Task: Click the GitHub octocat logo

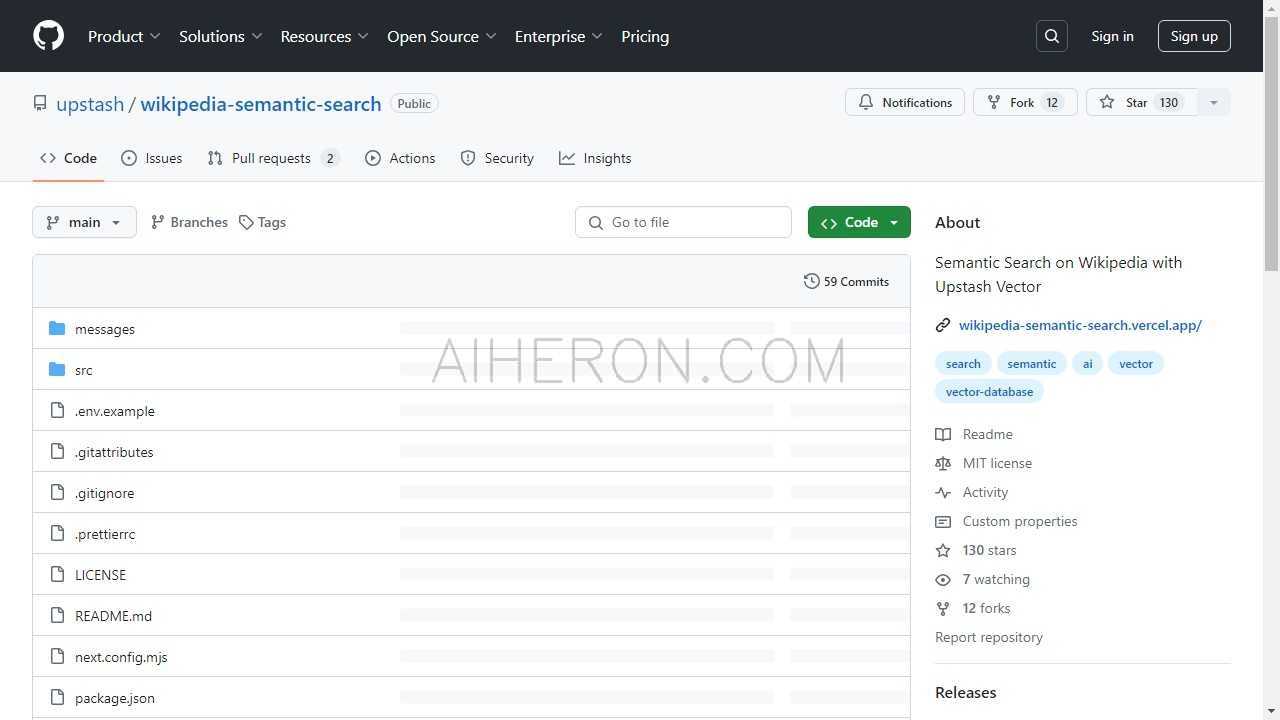Action: click(48, 36)
